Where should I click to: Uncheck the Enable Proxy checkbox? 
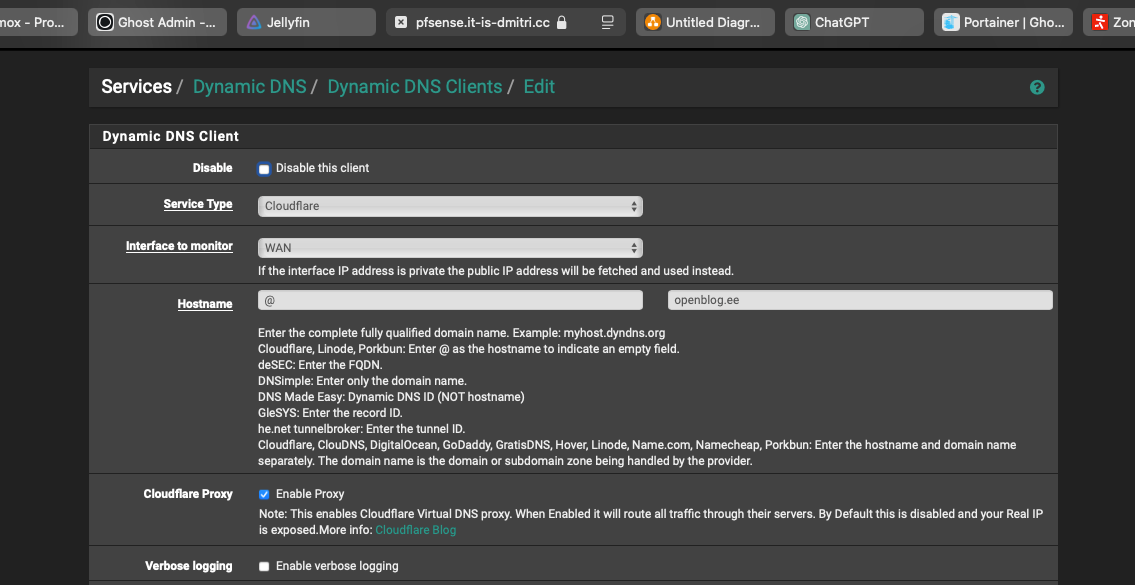[x=264, y=494]
